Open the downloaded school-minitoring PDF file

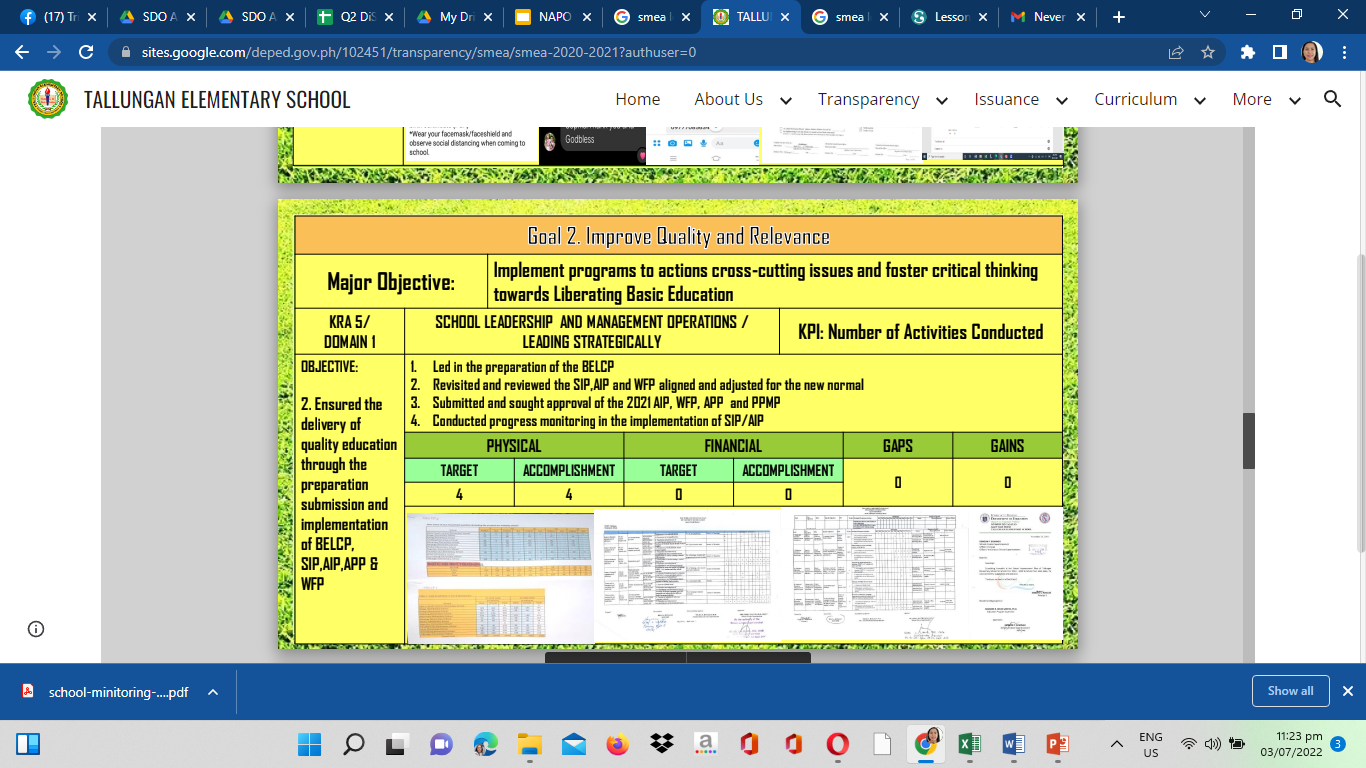[118, 691]
